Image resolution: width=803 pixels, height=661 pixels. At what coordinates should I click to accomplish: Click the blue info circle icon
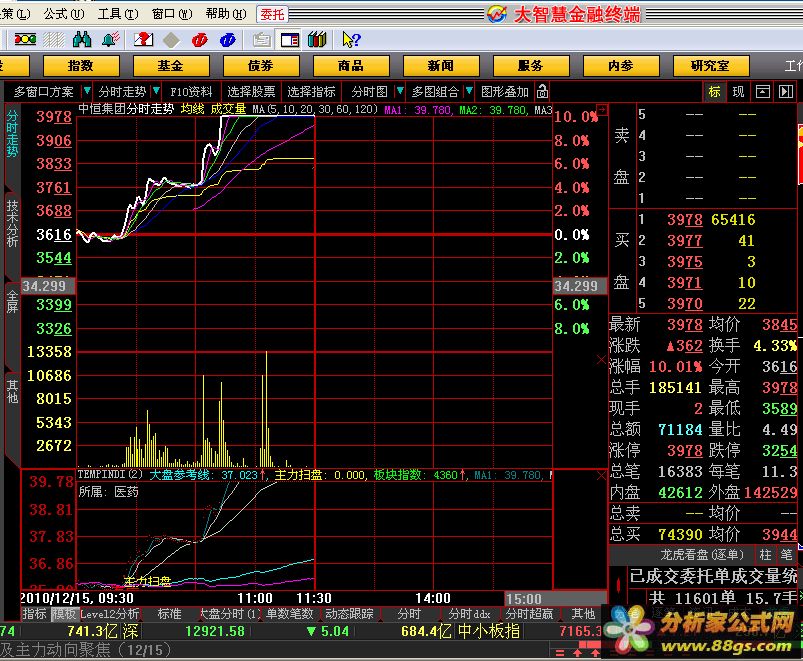pyautogui.click(x=227, y=40)
